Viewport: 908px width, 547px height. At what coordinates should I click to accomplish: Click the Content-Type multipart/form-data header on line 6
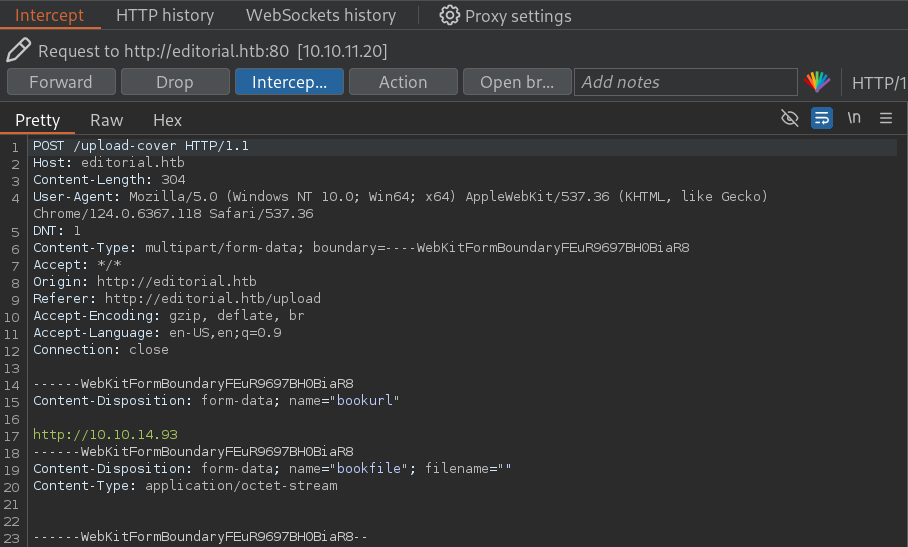(361, 248)
